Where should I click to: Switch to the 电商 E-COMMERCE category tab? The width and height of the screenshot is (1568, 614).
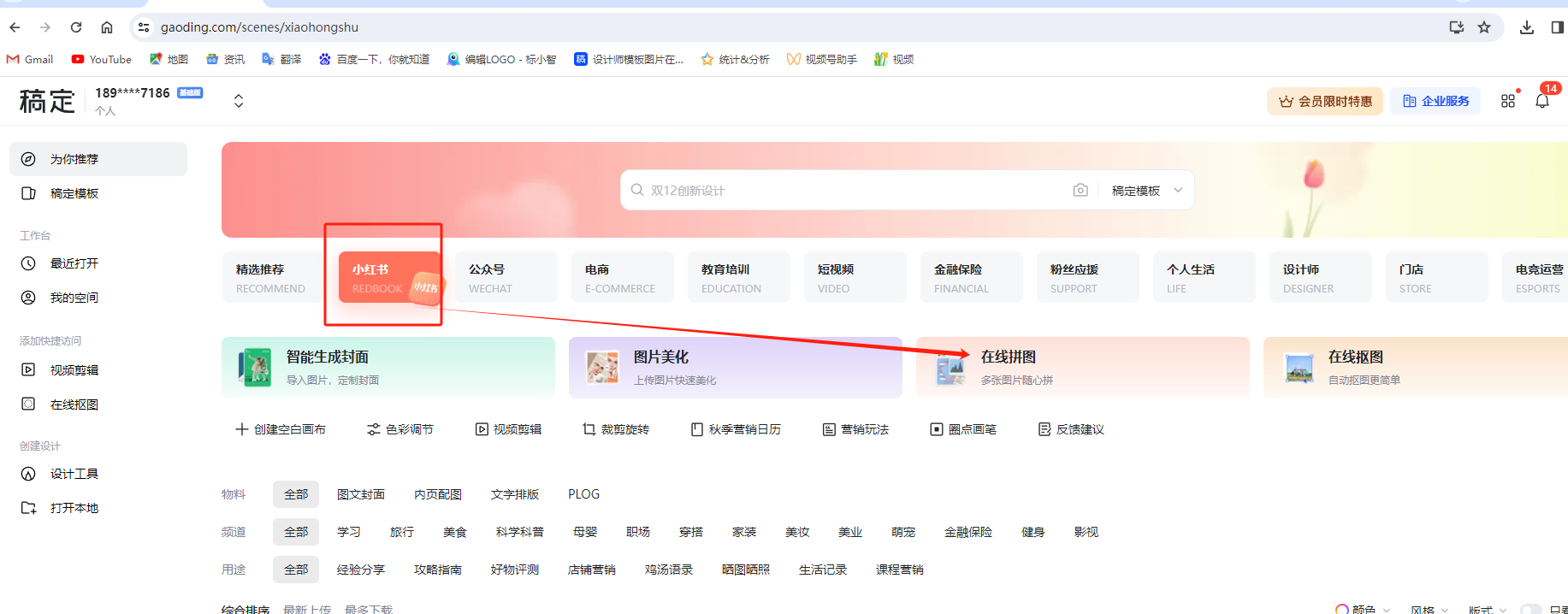coord(621,277)
